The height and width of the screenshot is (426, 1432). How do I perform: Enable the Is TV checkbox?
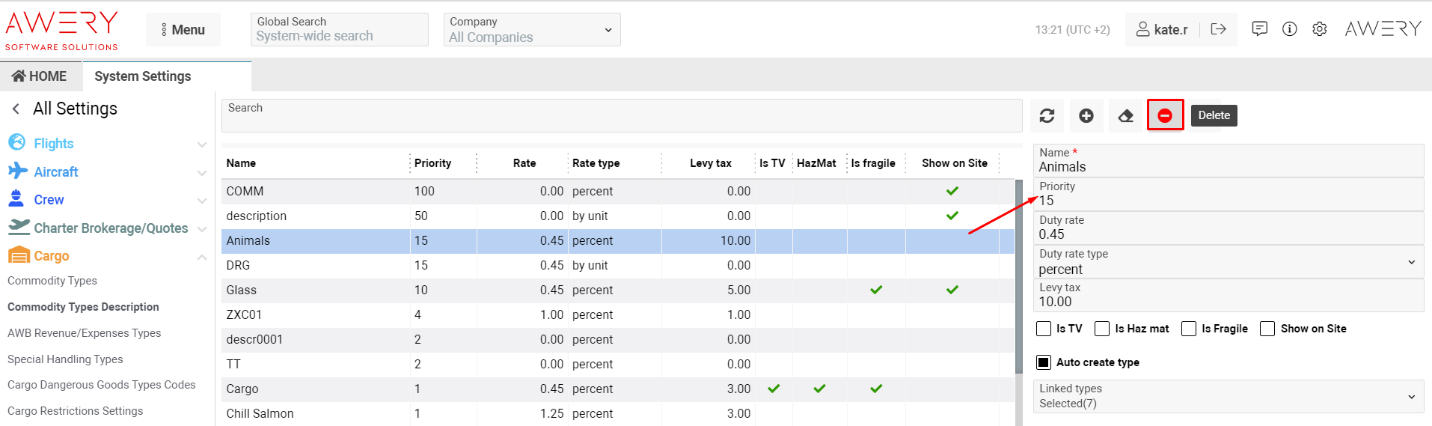click(x=1044, y=328)
